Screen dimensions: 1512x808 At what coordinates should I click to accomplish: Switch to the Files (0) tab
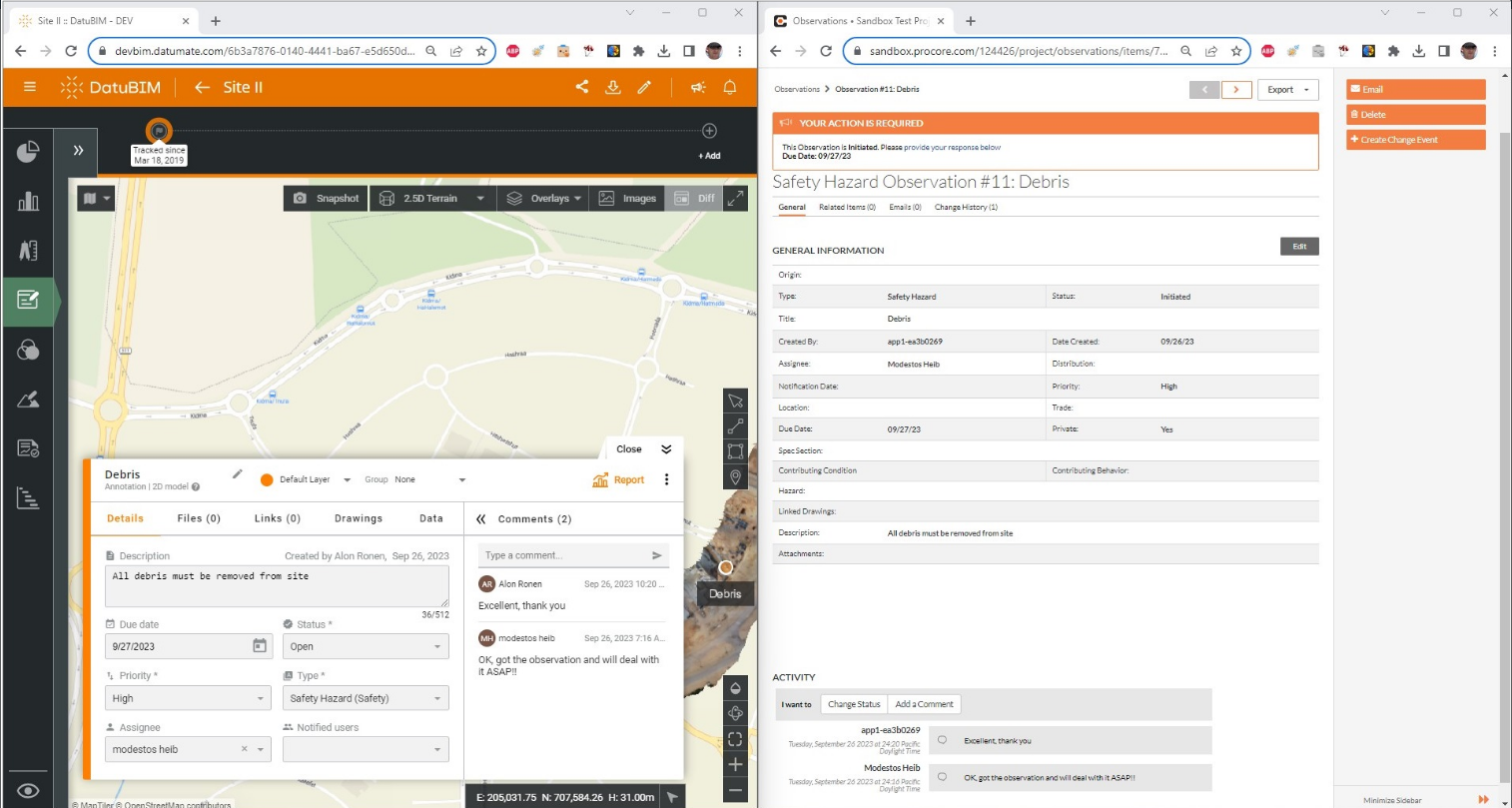[199, 518]
